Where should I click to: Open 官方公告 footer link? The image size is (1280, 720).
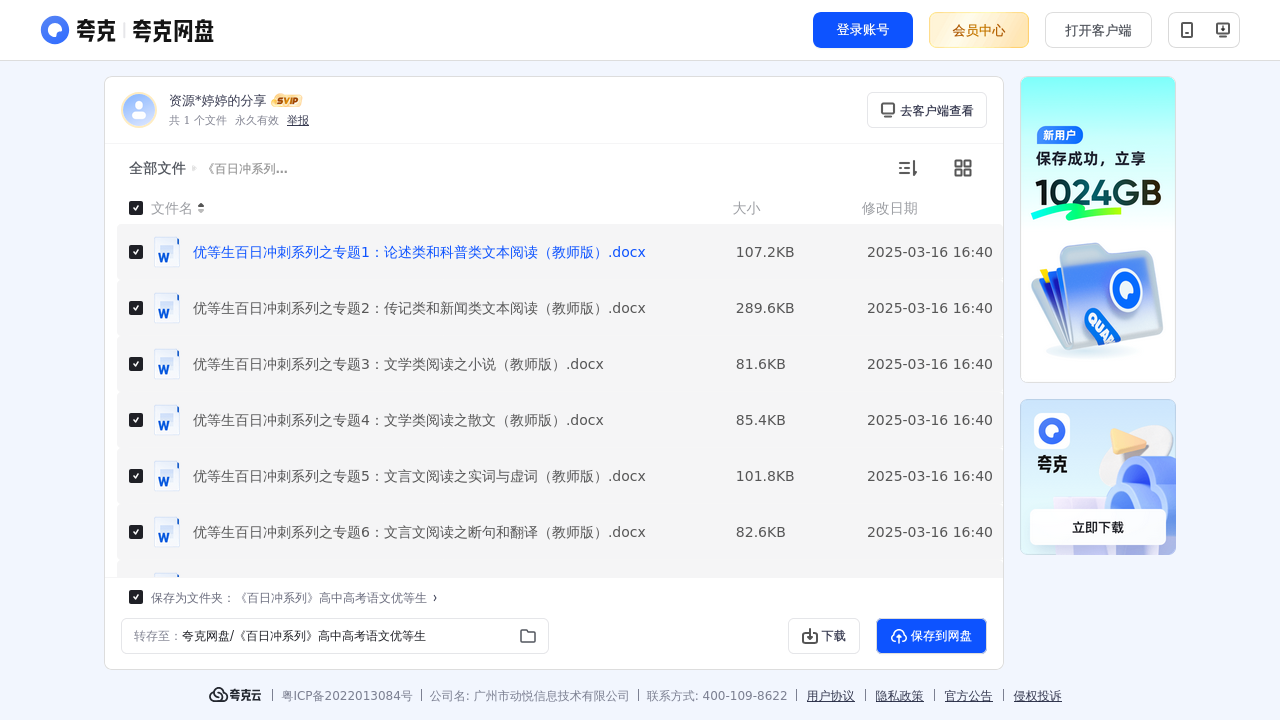(x=969, y=696)
